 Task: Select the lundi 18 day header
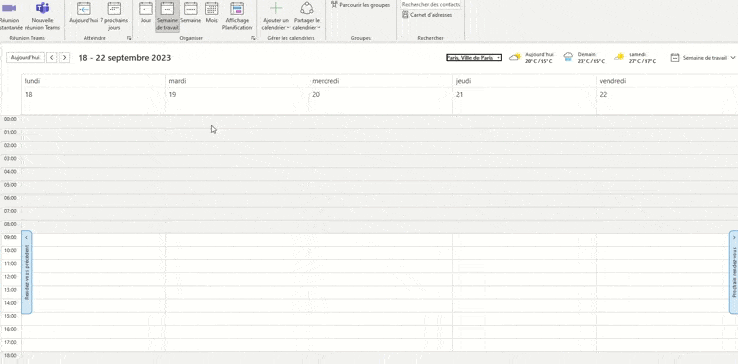[93, 94]
